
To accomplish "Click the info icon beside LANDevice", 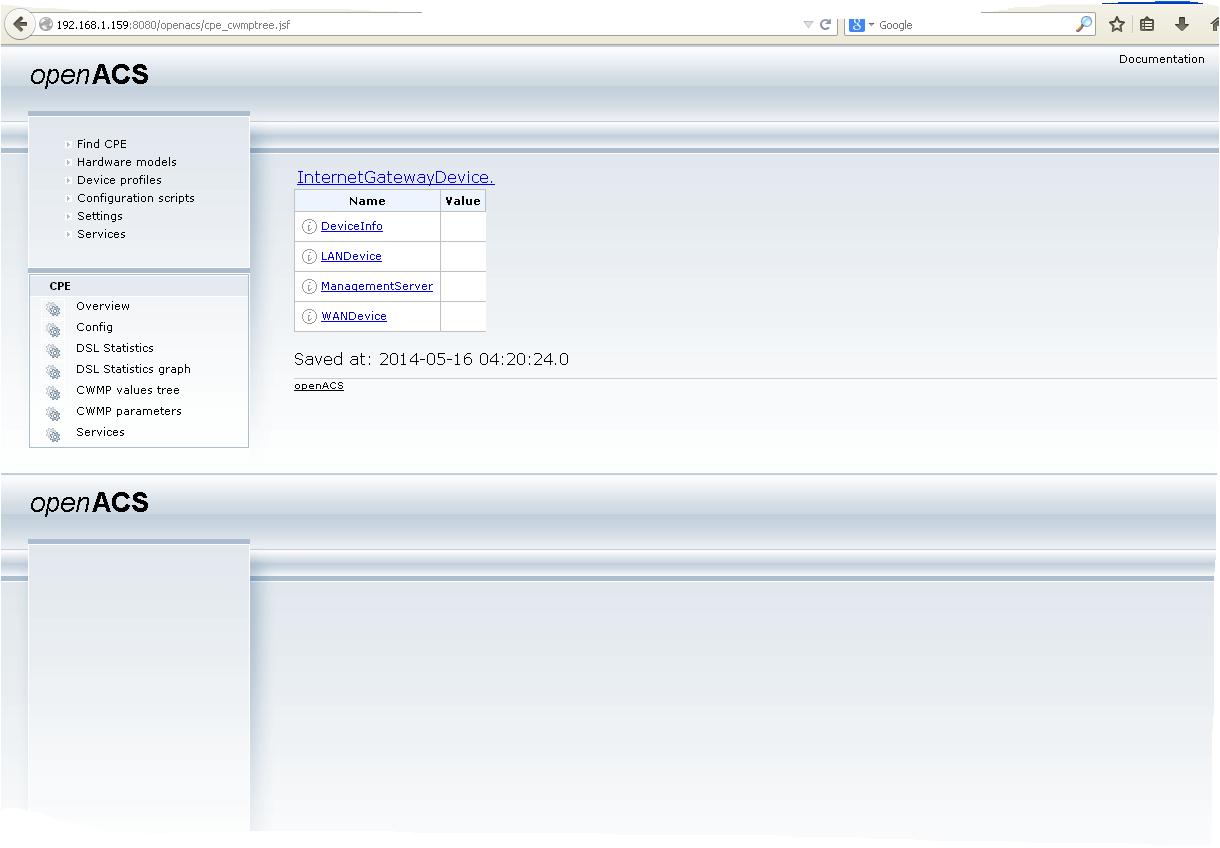I will (x=309, y=257).
